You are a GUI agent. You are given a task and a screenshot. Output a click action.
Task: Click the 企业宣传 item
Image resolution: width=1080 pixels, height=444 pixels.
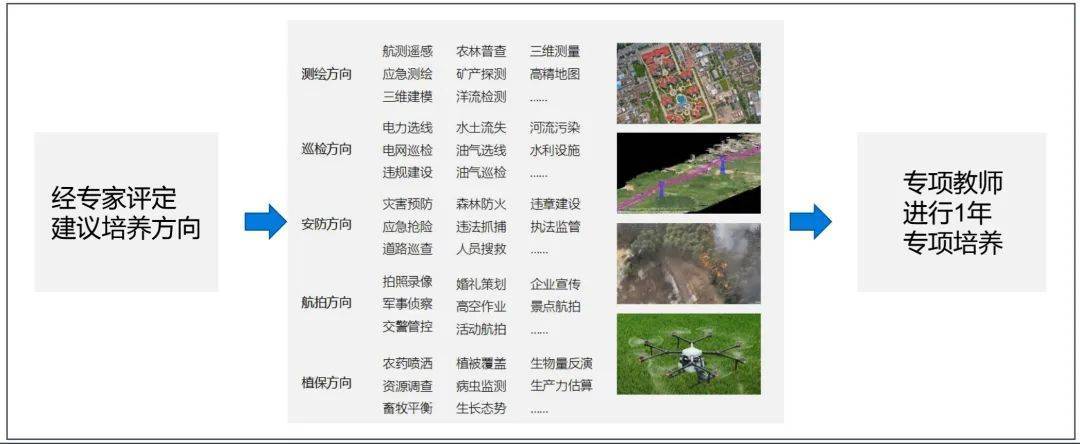(x=555, y=284)
